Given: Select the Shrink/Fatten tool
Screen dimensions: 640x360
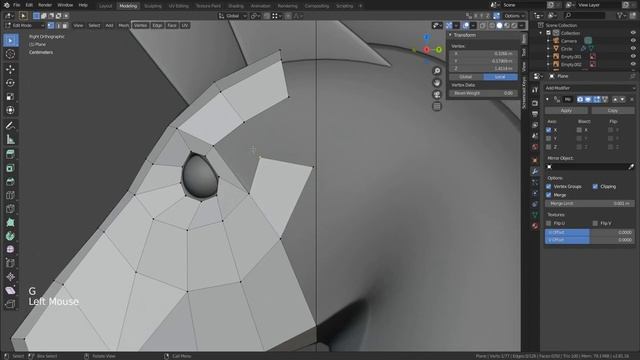Looking at the screenshot, I should coord(11,277).
